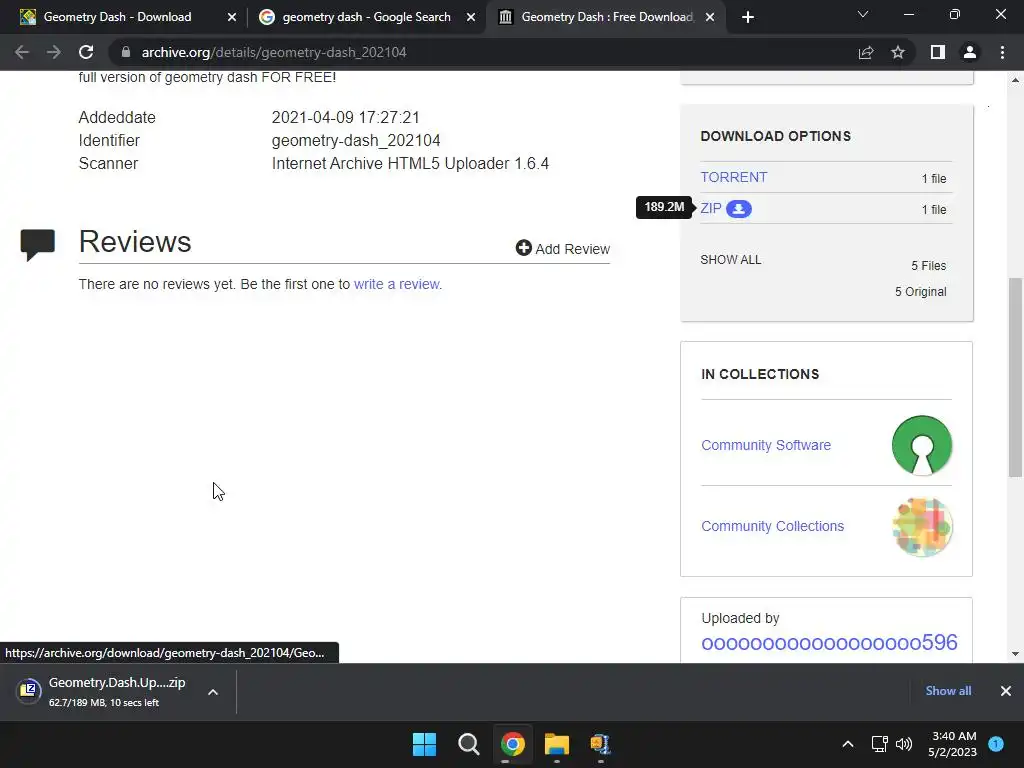Click the Scanner value Internet Archive HTML5 Uploader
The image size is (1024, 768).
click(x=410, y=163)
